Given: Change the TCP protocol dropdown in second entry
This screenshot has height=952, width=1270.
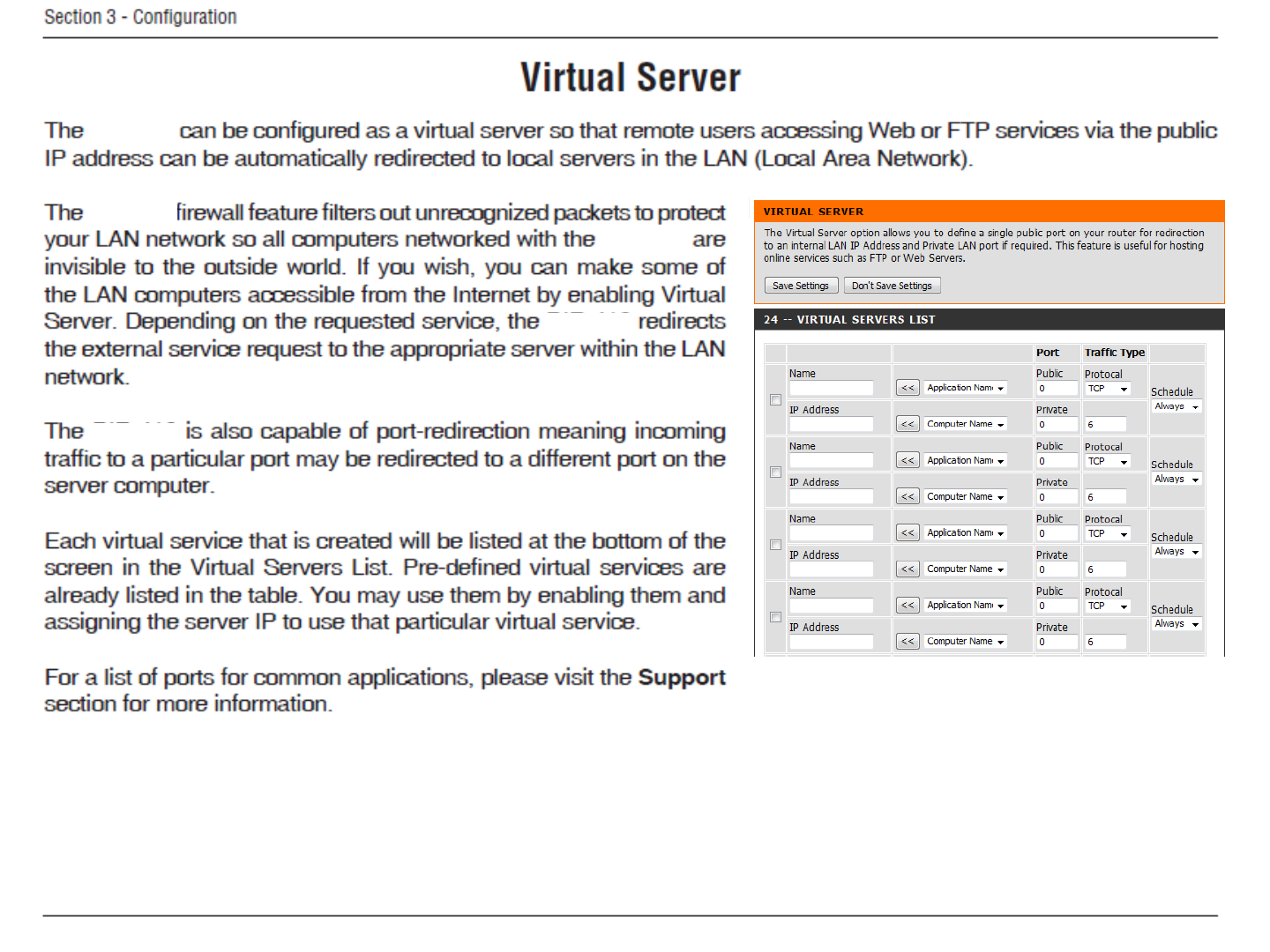Looking at the screenshot, I should 1108,461.
